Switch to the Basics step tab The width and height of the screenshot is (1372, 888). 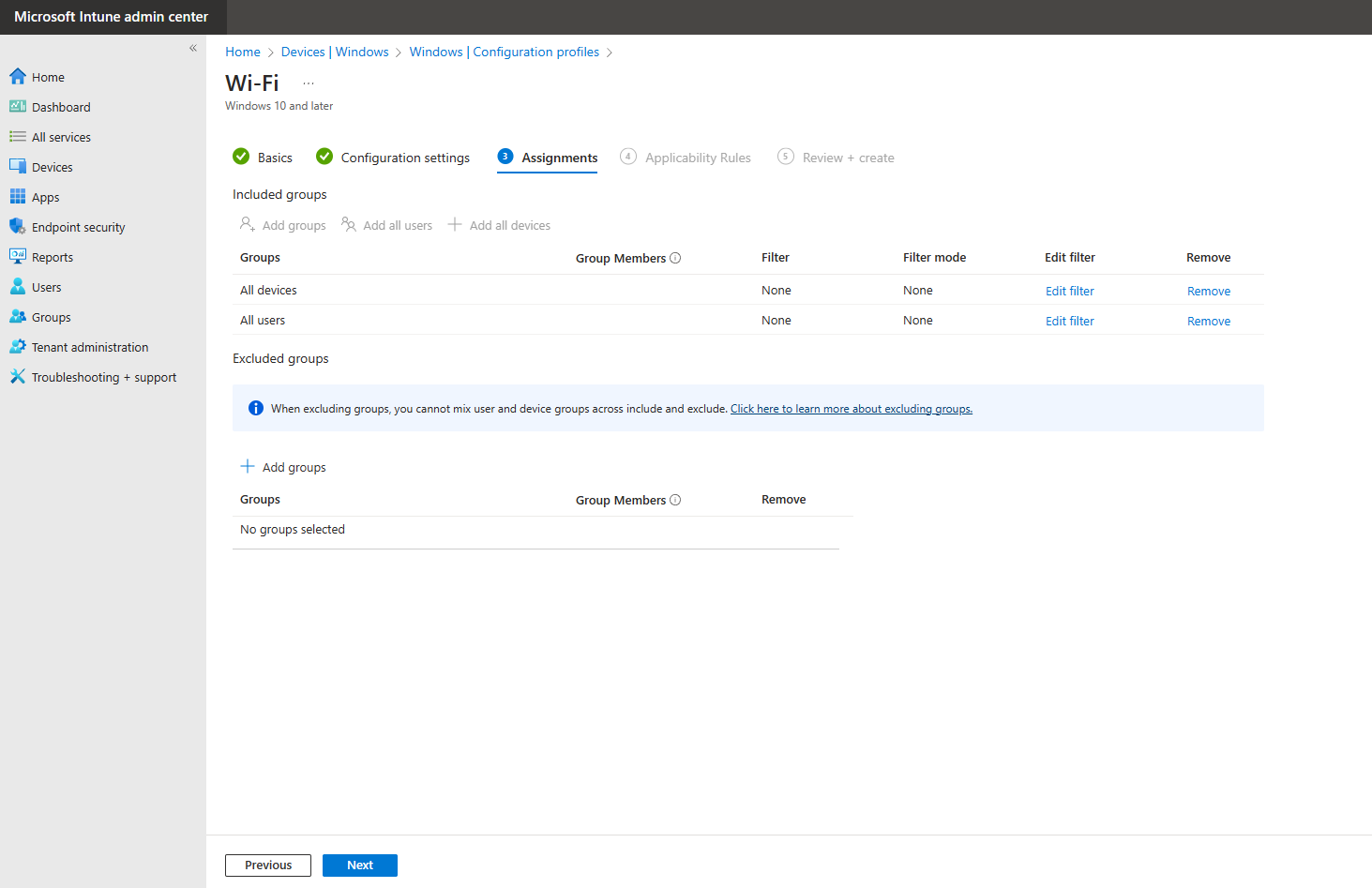tap(263, 158)
